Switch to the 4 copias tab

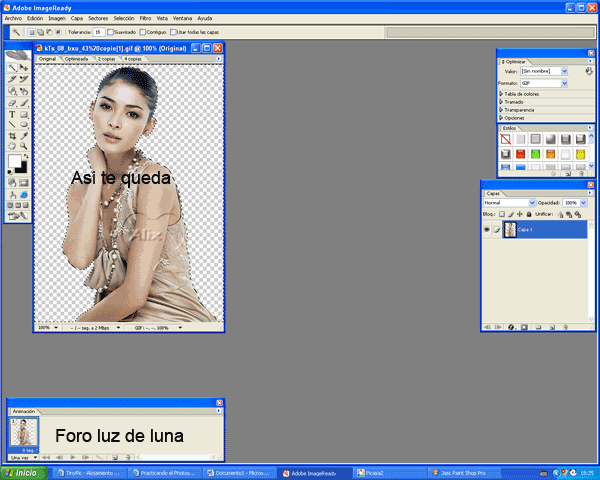pyautogui.click(x=133, y=59)
